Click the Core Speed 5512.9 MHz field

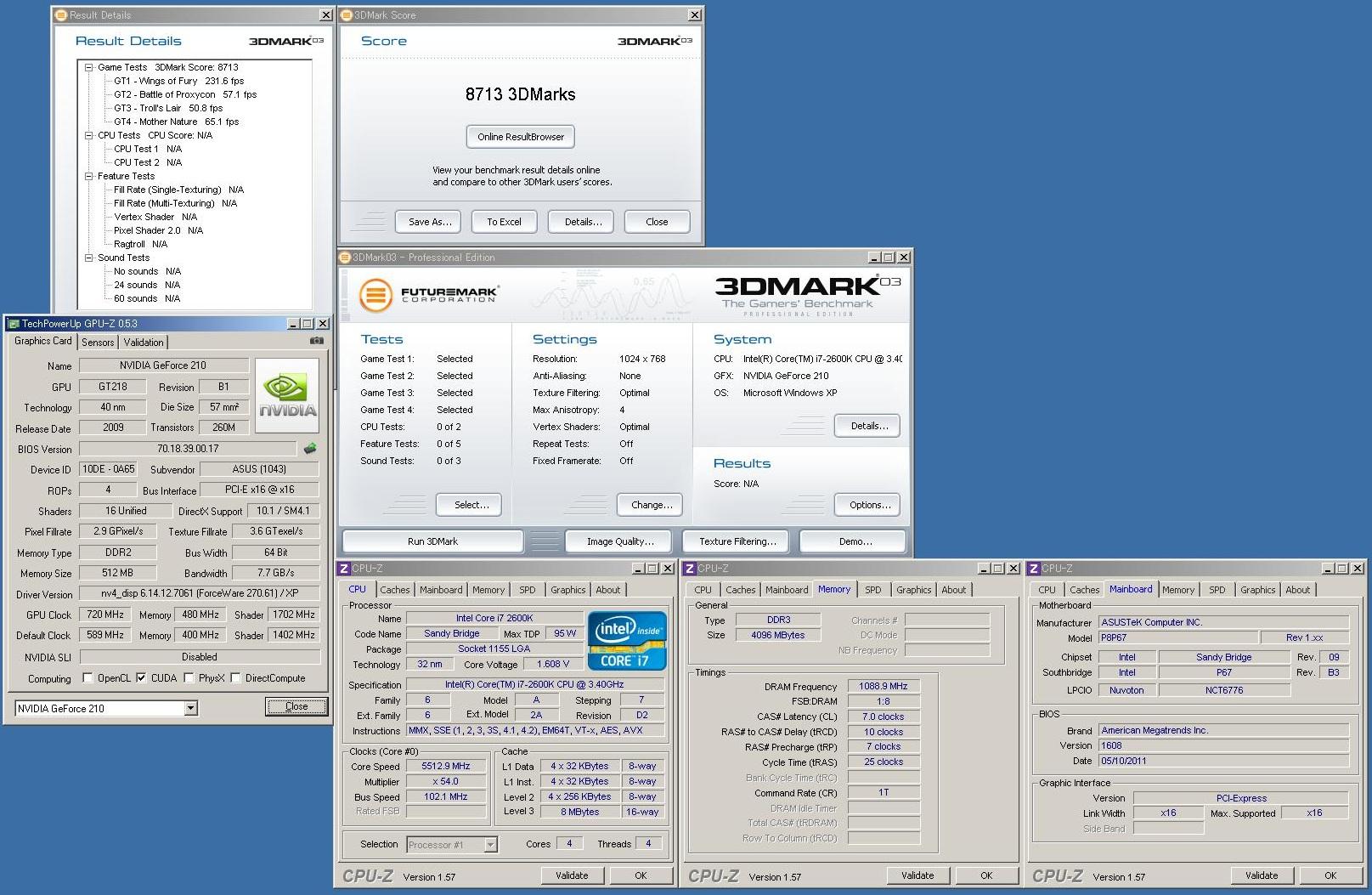pos(445,766)
